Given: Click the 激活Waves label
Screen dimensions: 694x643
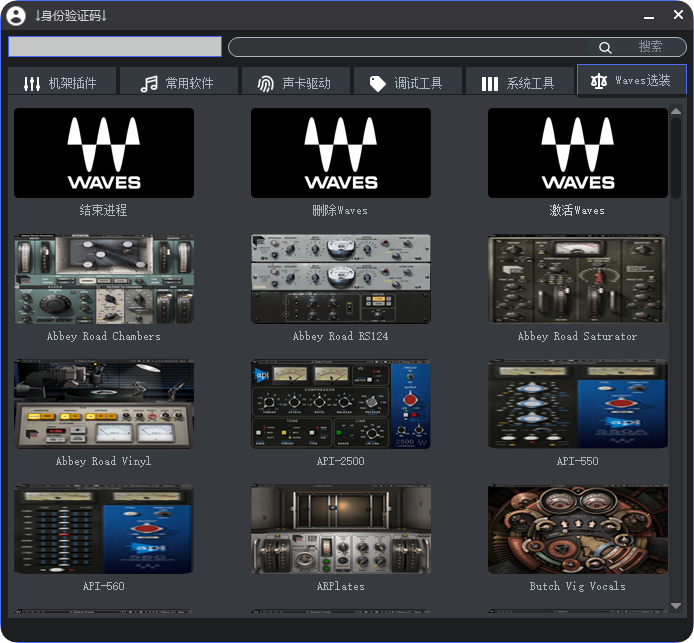Looking at the screenshot, I should pyautogui.click(x=577, y=210).
